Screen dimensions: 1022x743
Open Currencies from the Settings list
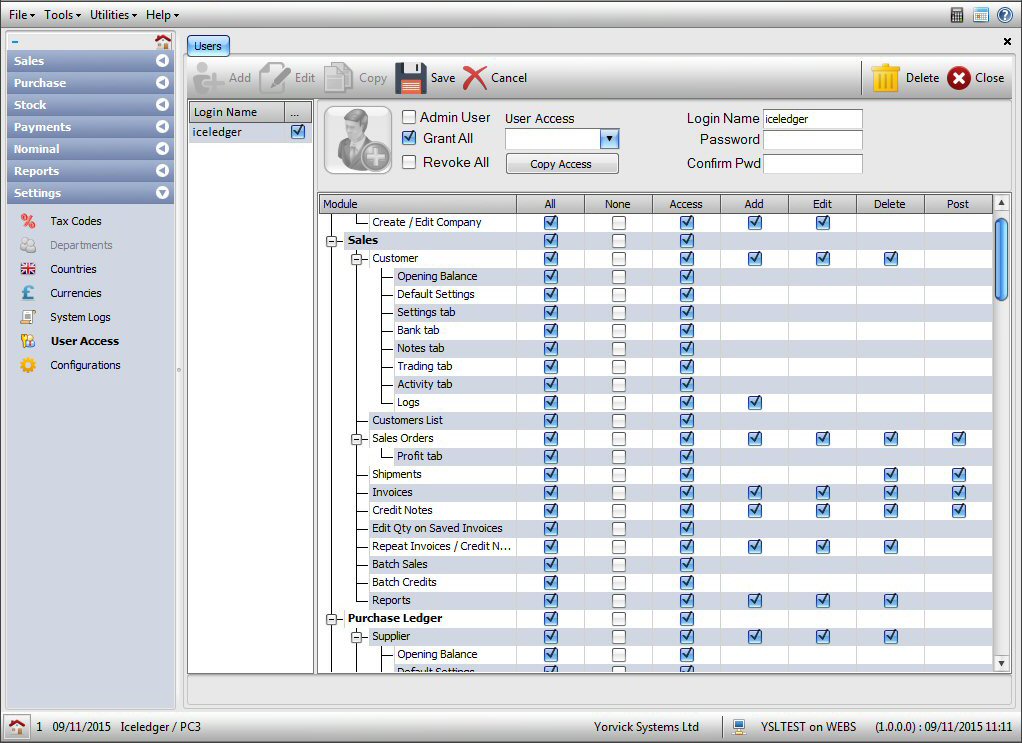(76, 293)
